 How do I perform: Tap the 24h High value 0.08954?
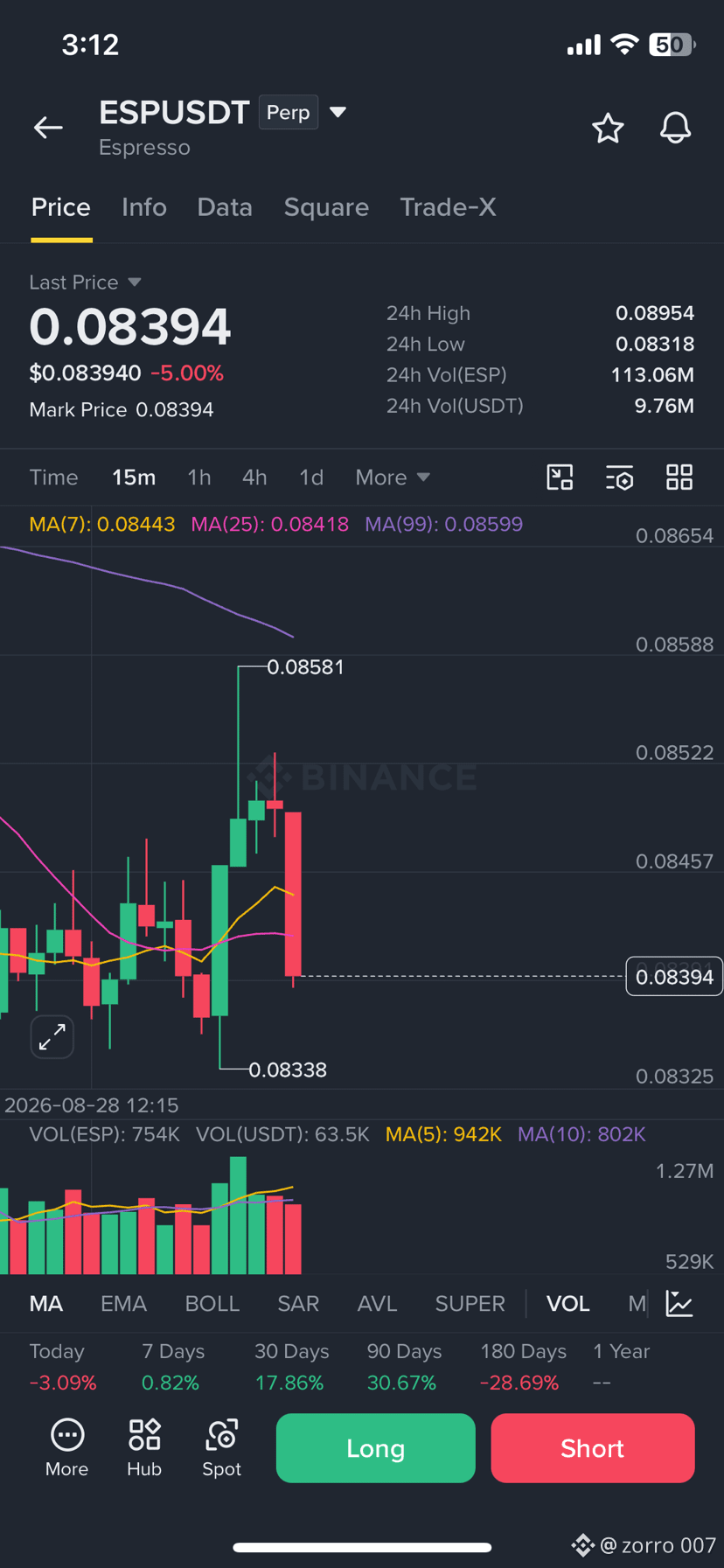[654, 313]
